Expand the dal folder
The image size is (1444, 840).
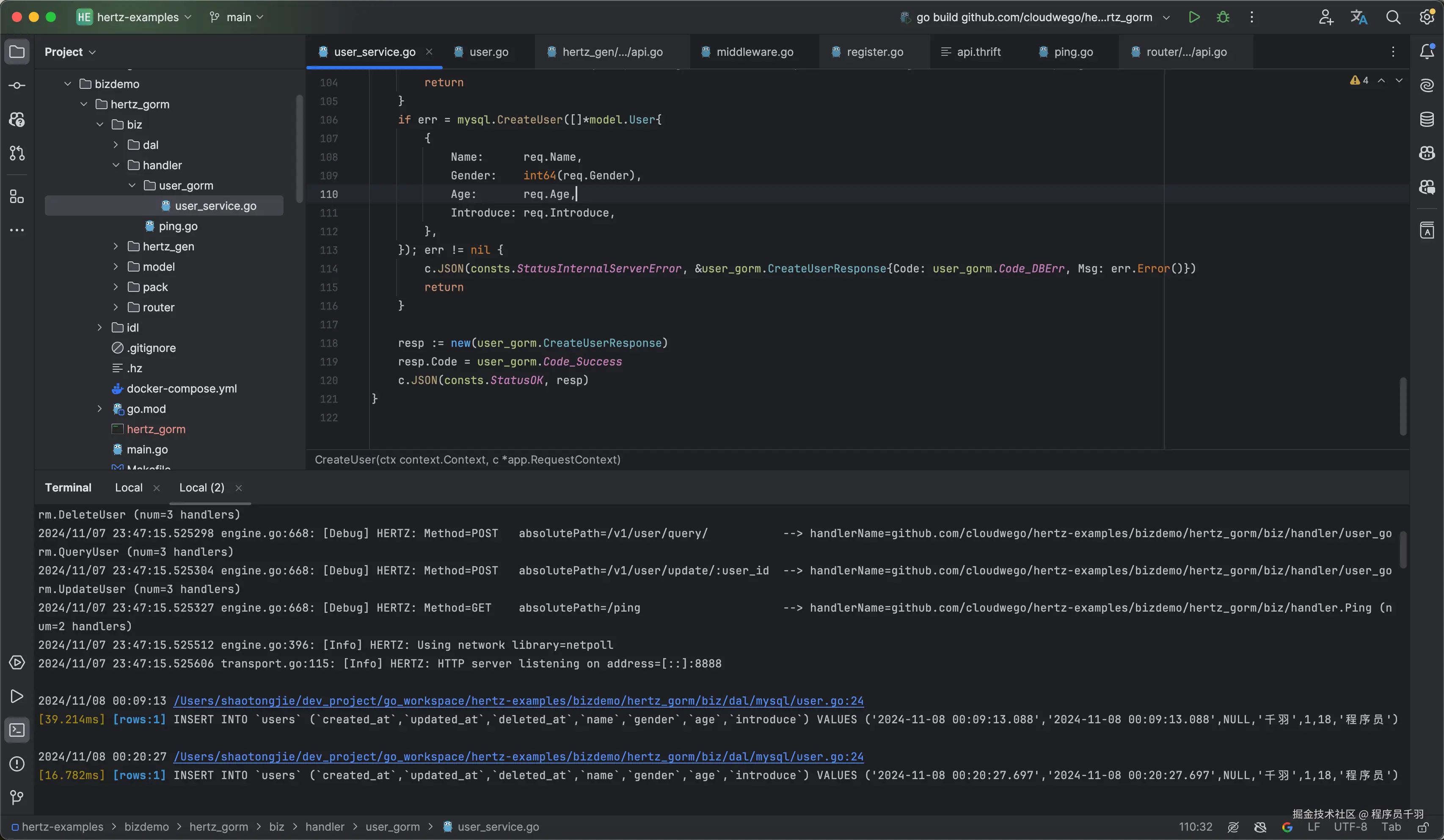click(x=116, y=145)
